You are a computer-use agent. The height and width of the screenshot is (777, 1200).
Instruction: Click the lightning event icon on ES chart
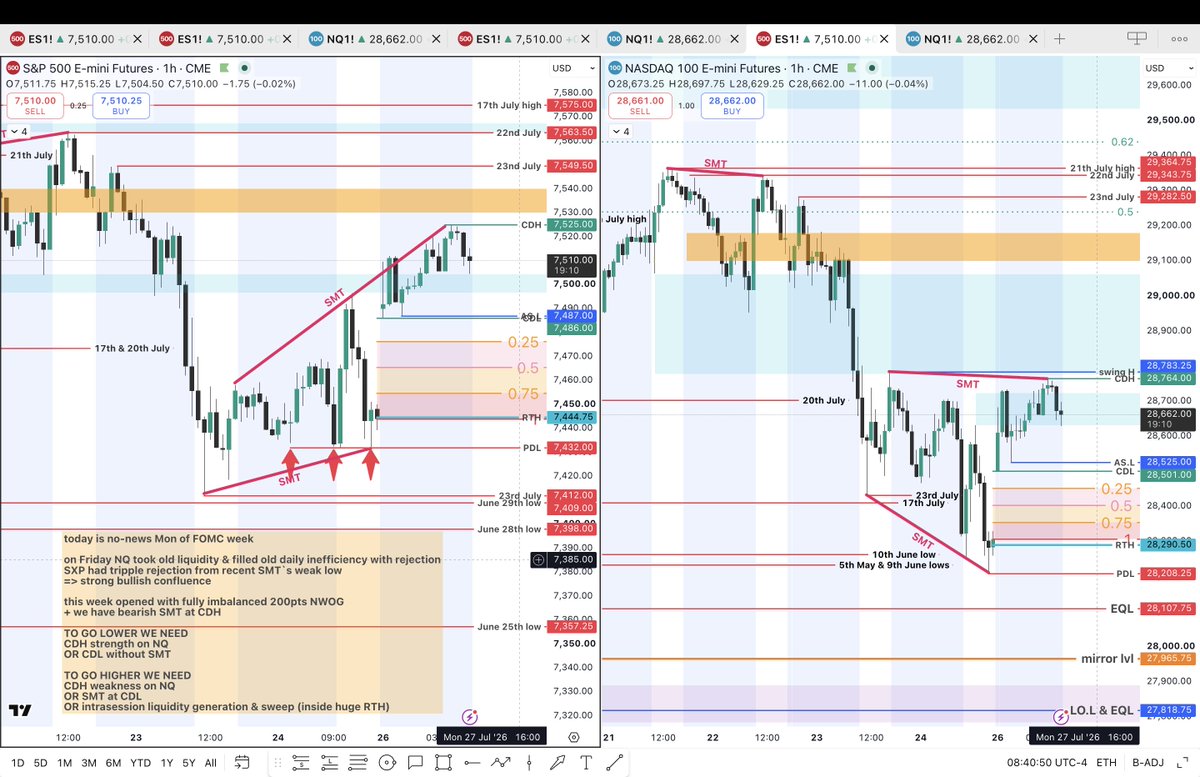click(x=469, y=716)
